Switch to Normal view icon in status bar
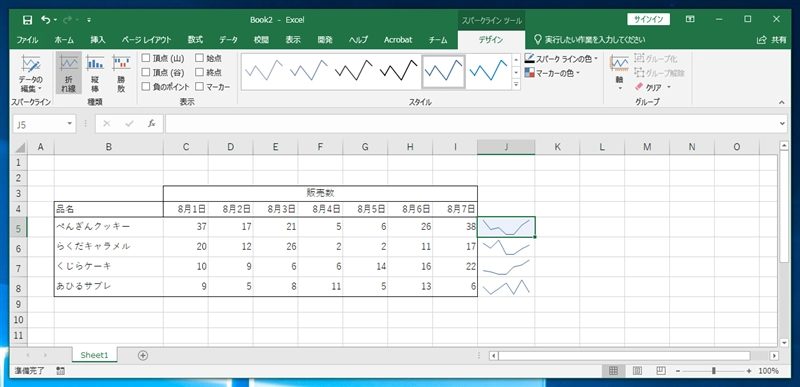Viewport: 800px width, 387px height. pos(613,371)
